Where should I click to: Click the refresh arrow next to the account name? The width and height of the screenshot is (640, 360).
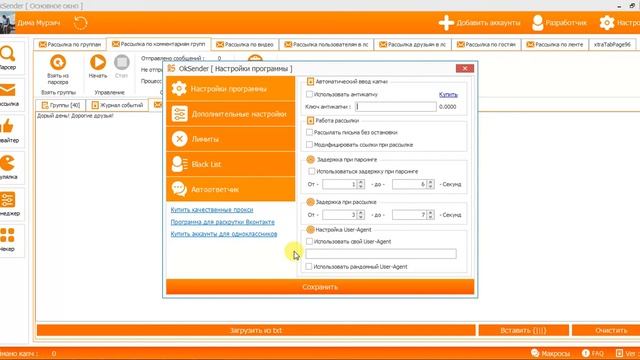pyautogui.click(x=80, y=23)
